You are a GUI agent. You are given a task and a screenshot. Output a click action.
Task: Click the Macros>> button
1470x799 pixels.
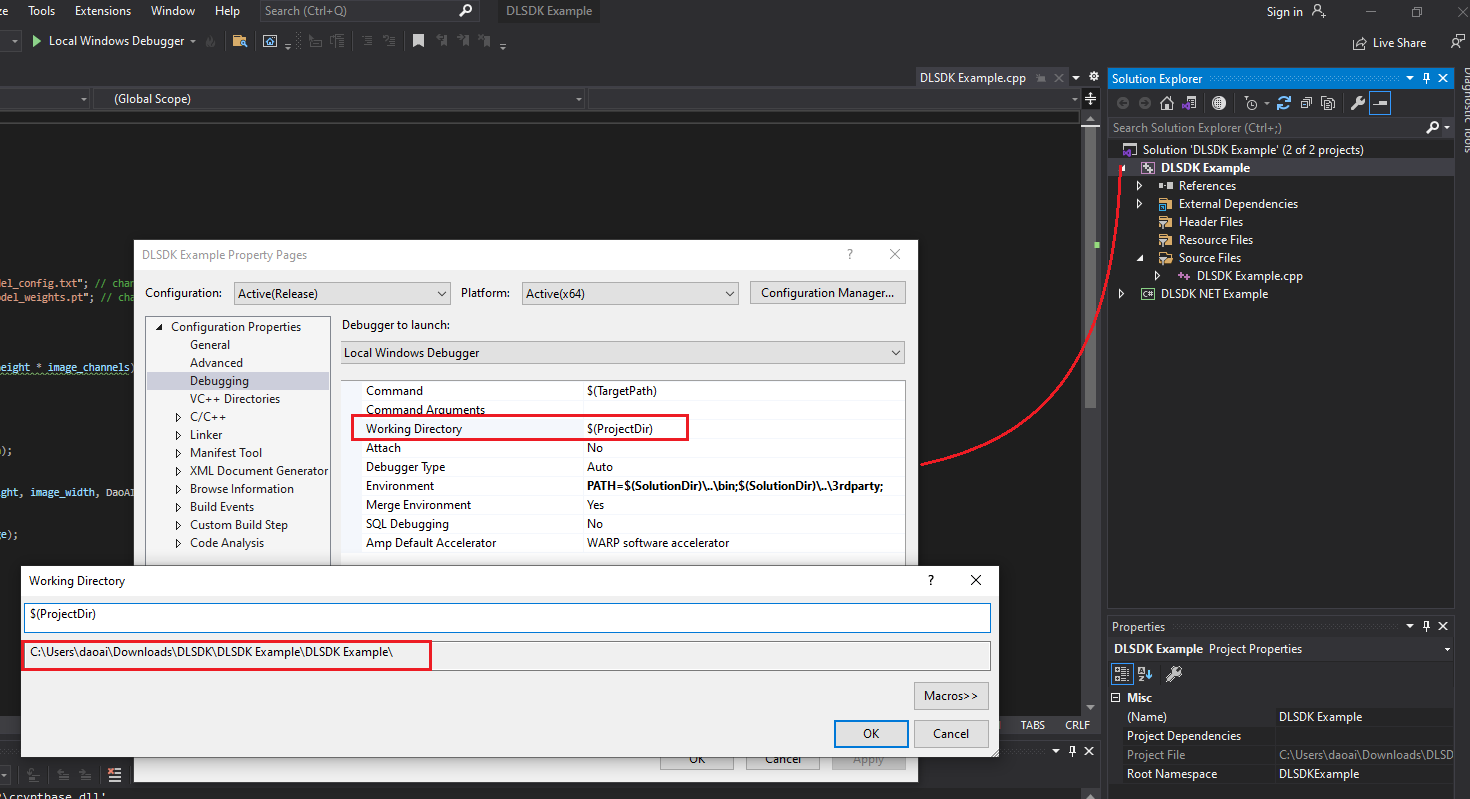pyautogui.click(x=951, y=695)
